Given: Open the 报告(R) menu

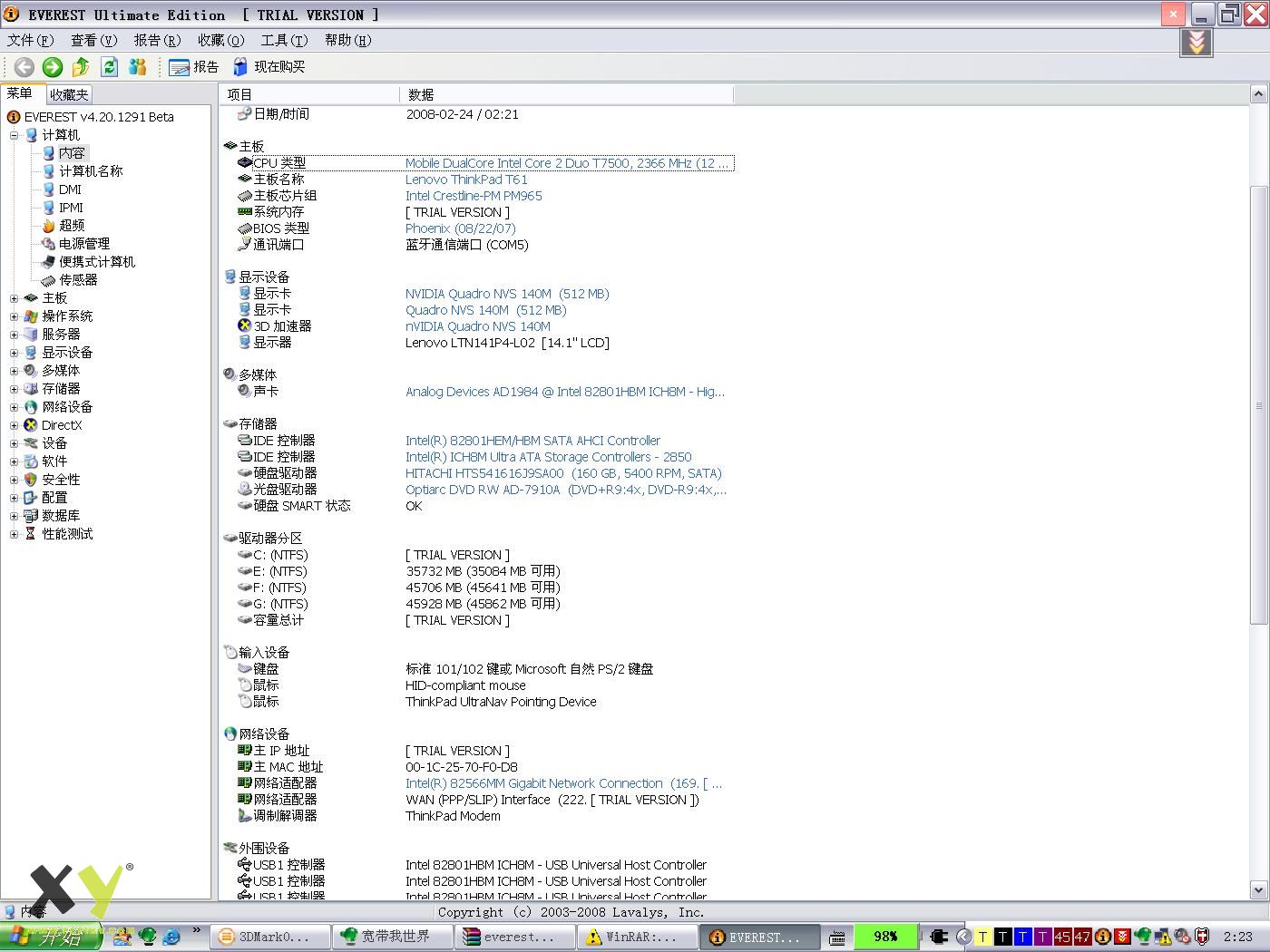Looking at the screenshot, I should [157, 40].
